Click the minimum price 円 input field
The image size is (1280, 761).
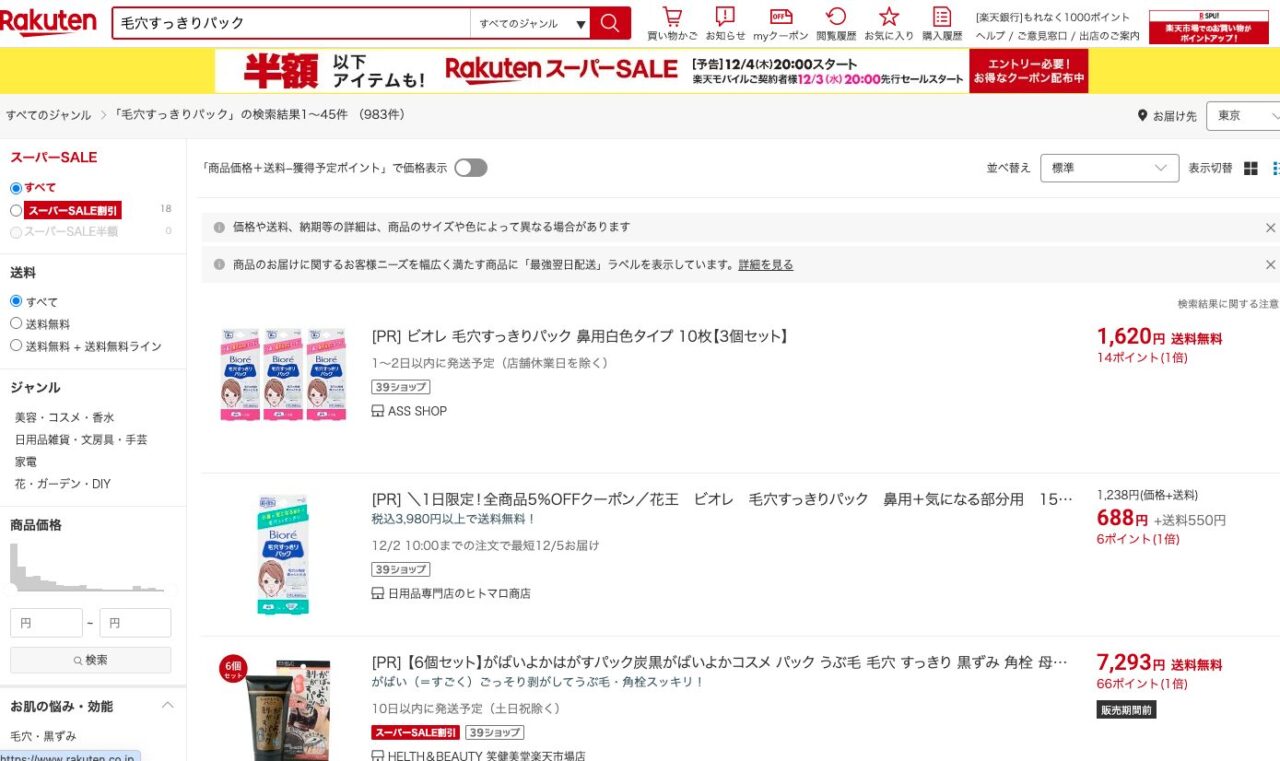(x=46, y=623)
